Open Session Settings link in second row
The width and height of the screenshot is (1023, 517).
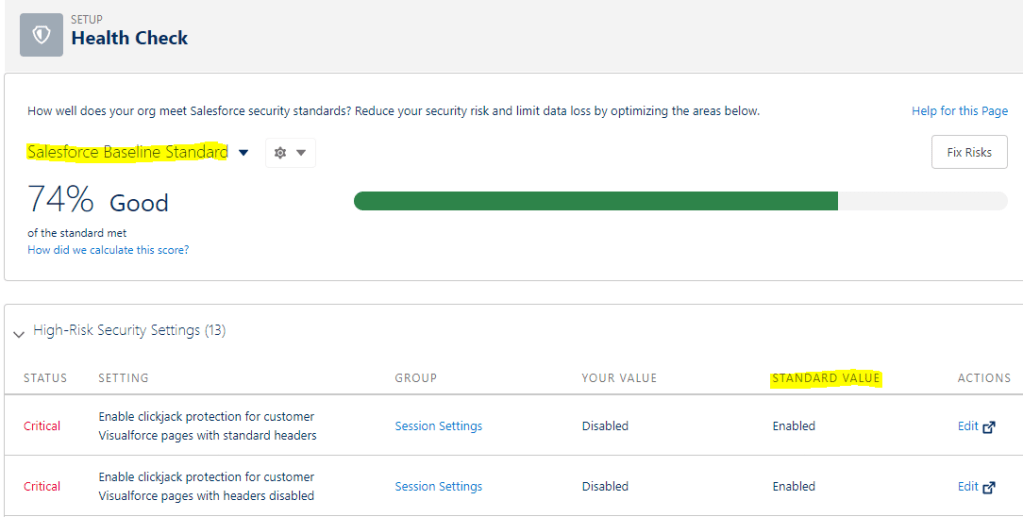438,486
